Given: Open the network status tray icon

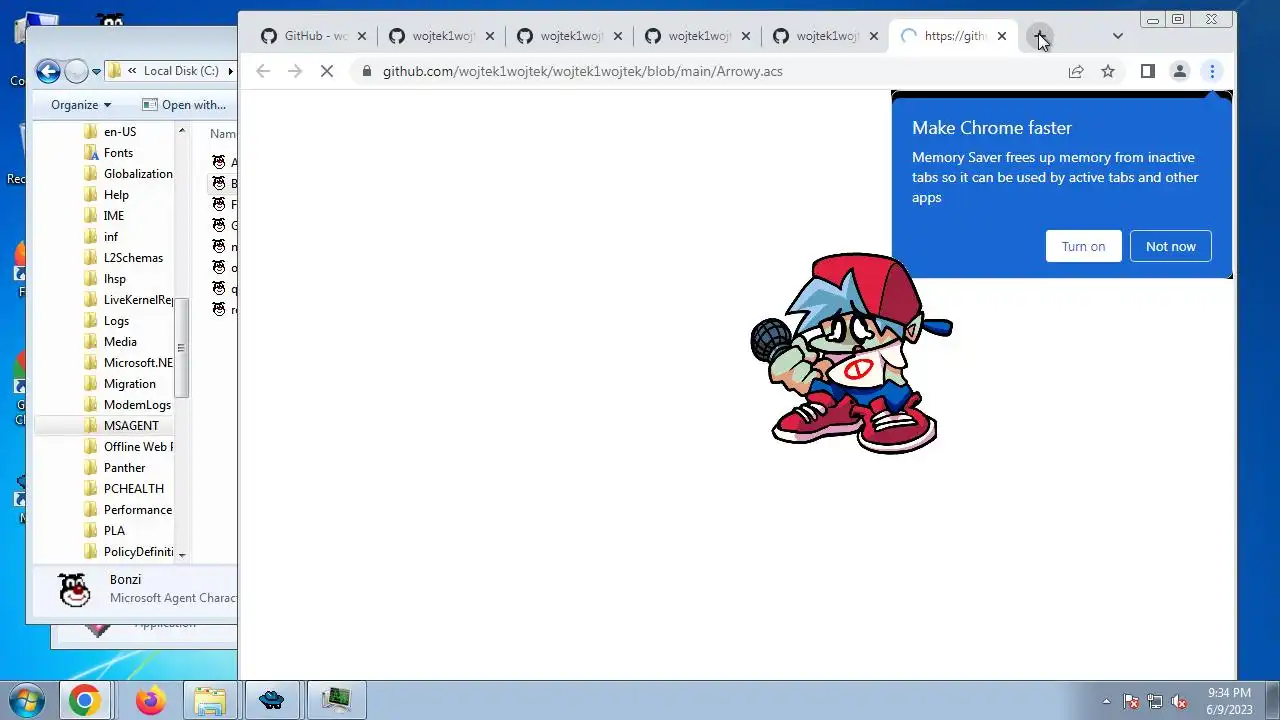Looking at the screenshot, I should (x=1155, y=701).
